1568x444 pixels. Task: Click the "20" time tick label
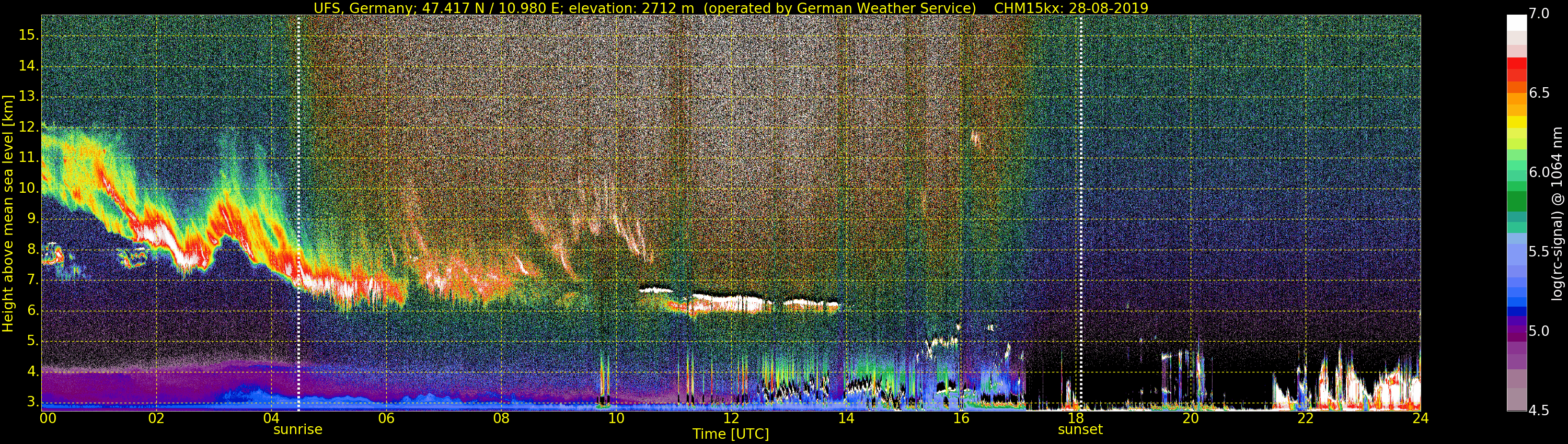1191,418
